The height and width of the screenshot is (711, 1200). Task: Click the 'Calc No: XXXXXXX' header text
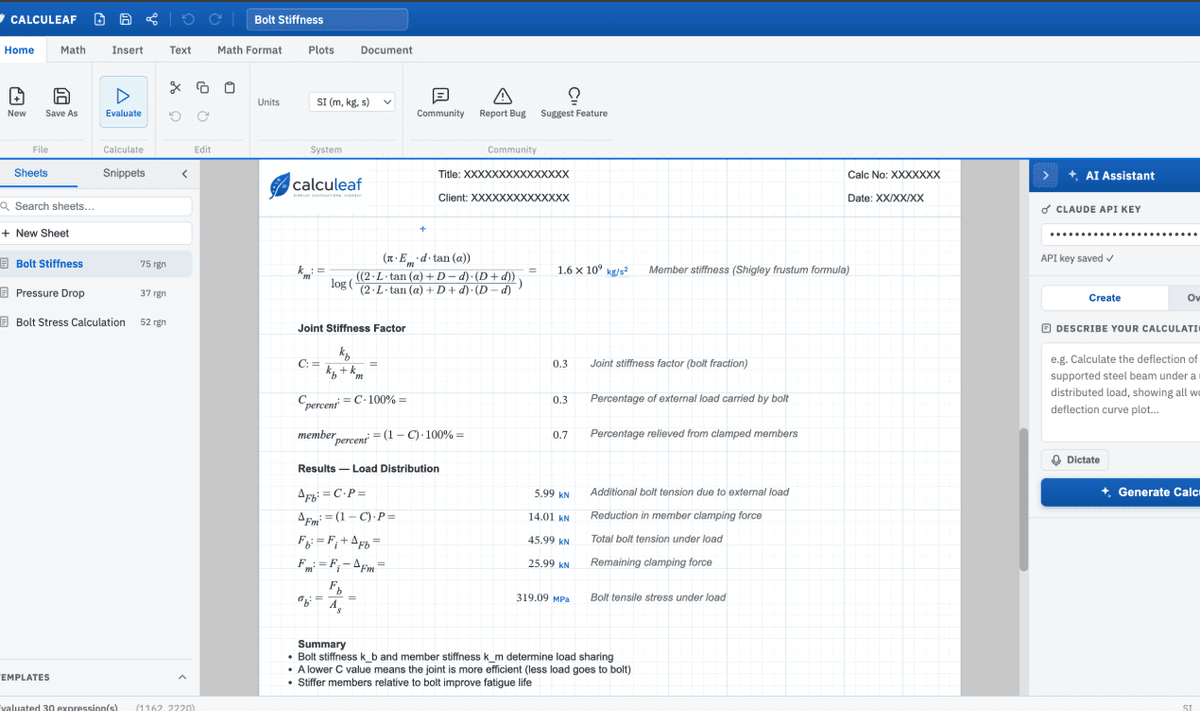(x=894, y=174)
